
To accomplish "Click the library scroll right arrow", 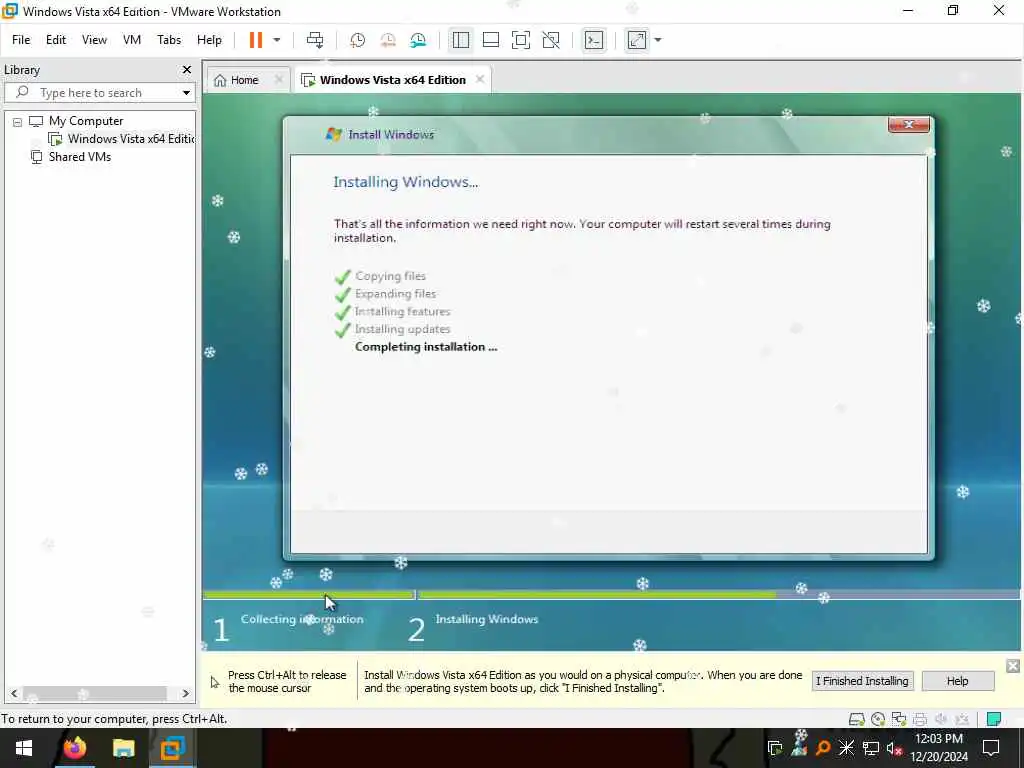I will [185, 693].
